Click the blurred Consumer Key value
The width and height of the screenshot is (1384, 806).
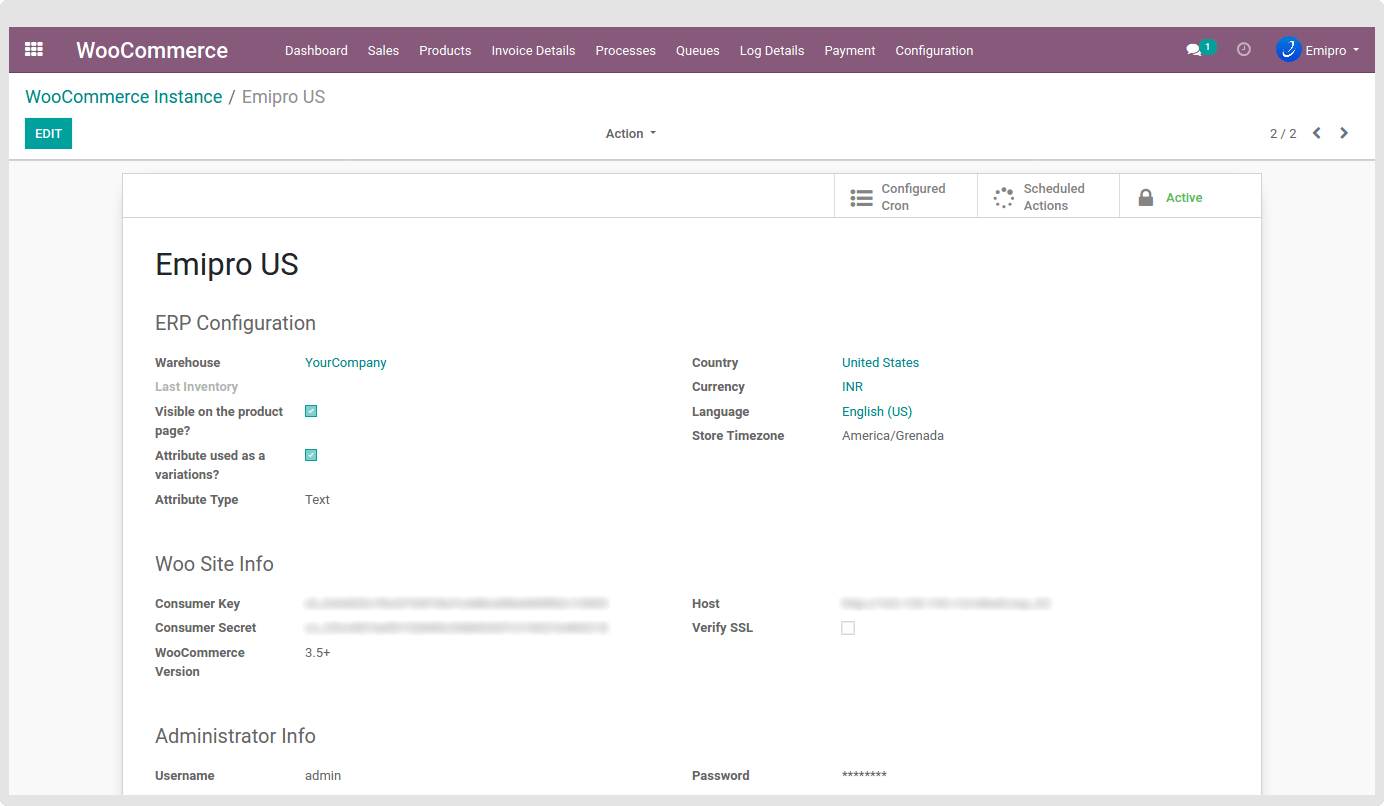[457, 604]
